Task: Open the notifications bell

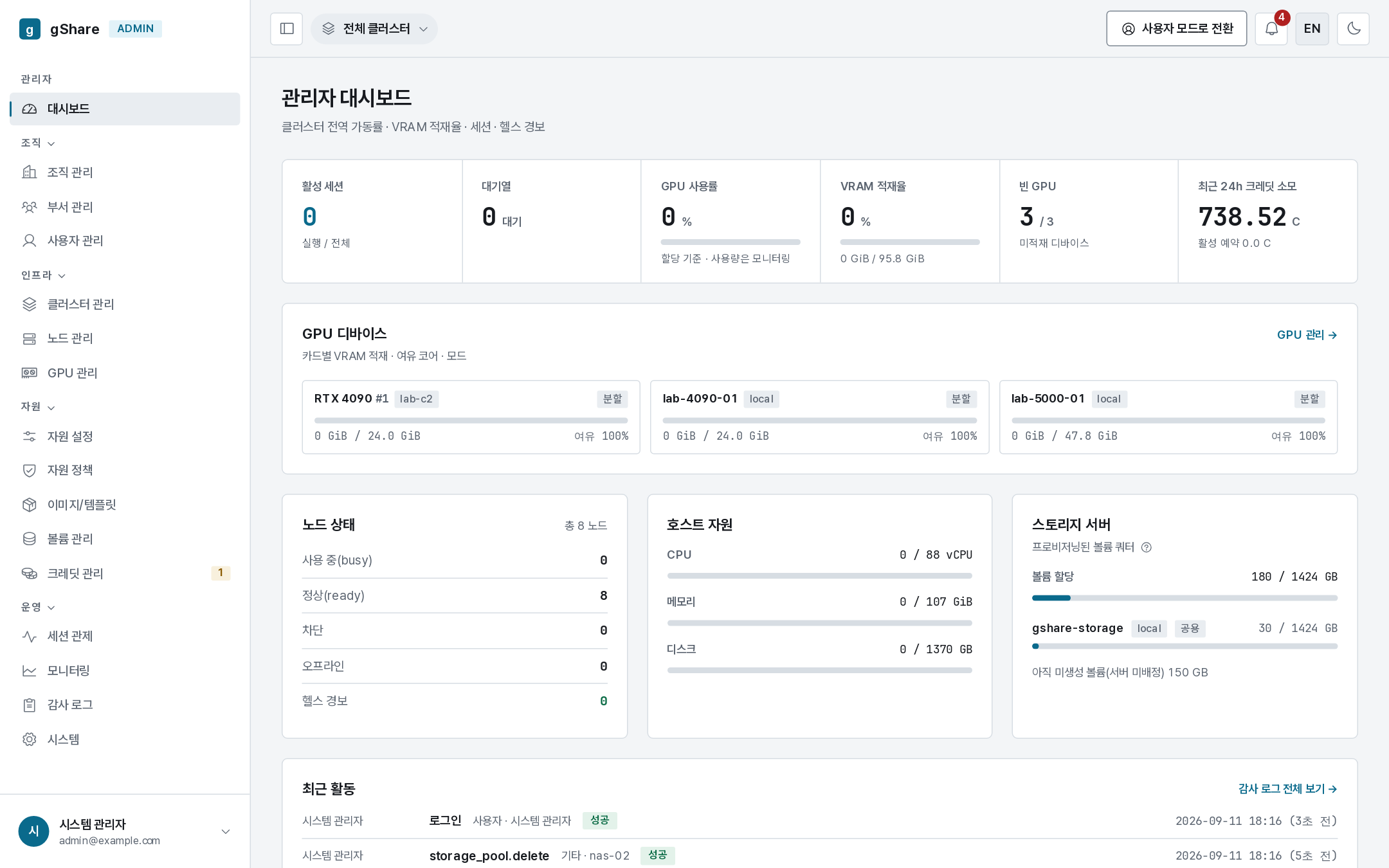Action: [x=1271, y=29]
